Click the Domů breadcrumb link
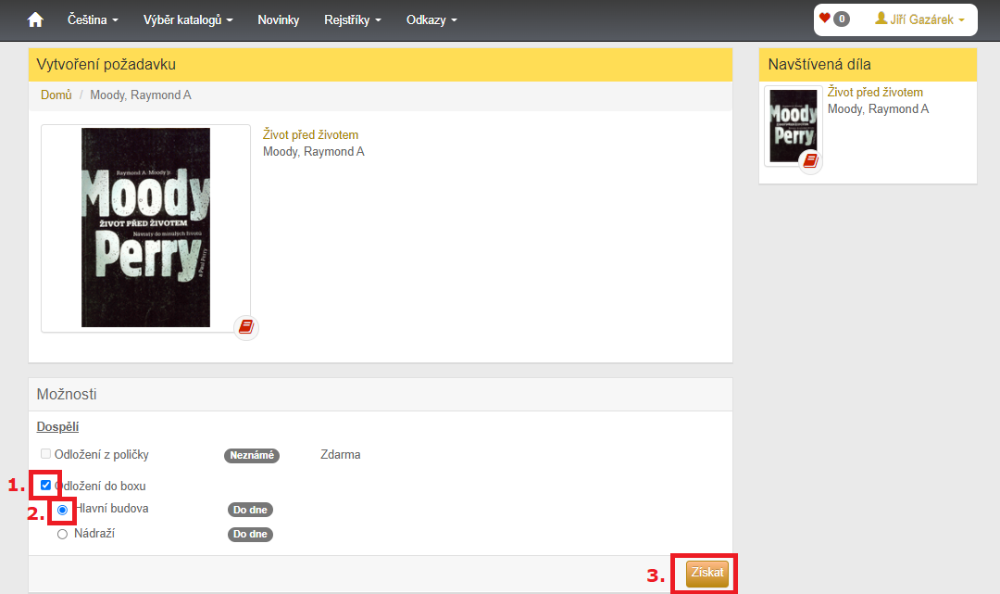Image resolution: width=1000 pixels, height=594 pixels. point(56,95)
